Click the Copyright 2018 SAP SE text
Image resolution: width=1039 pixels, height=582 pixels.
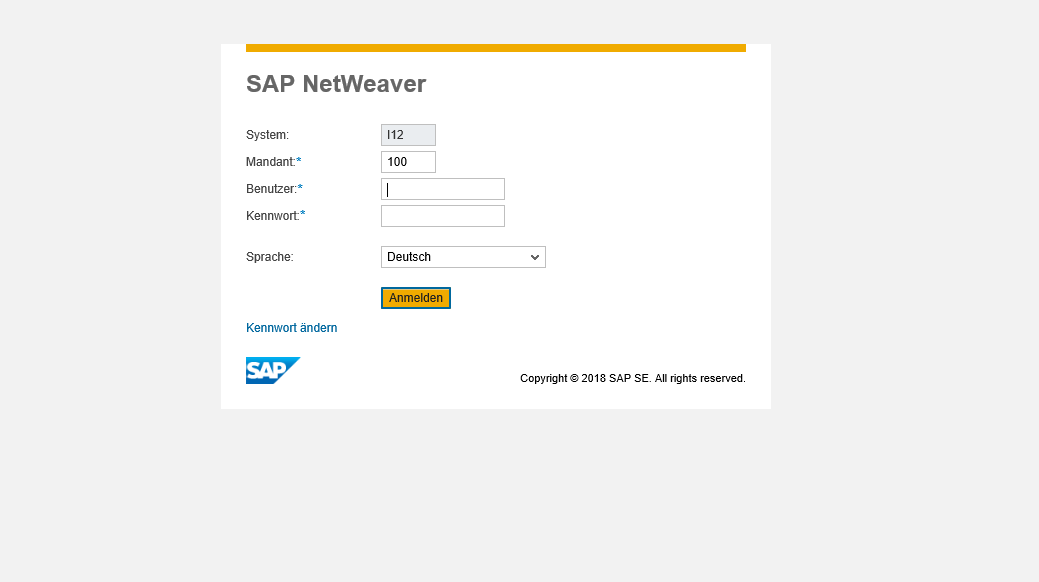point(632,378)
